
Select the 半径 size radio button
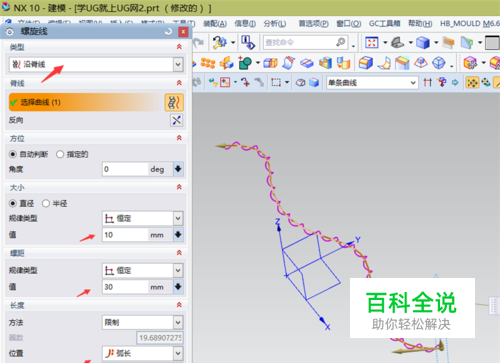[46, 203]
